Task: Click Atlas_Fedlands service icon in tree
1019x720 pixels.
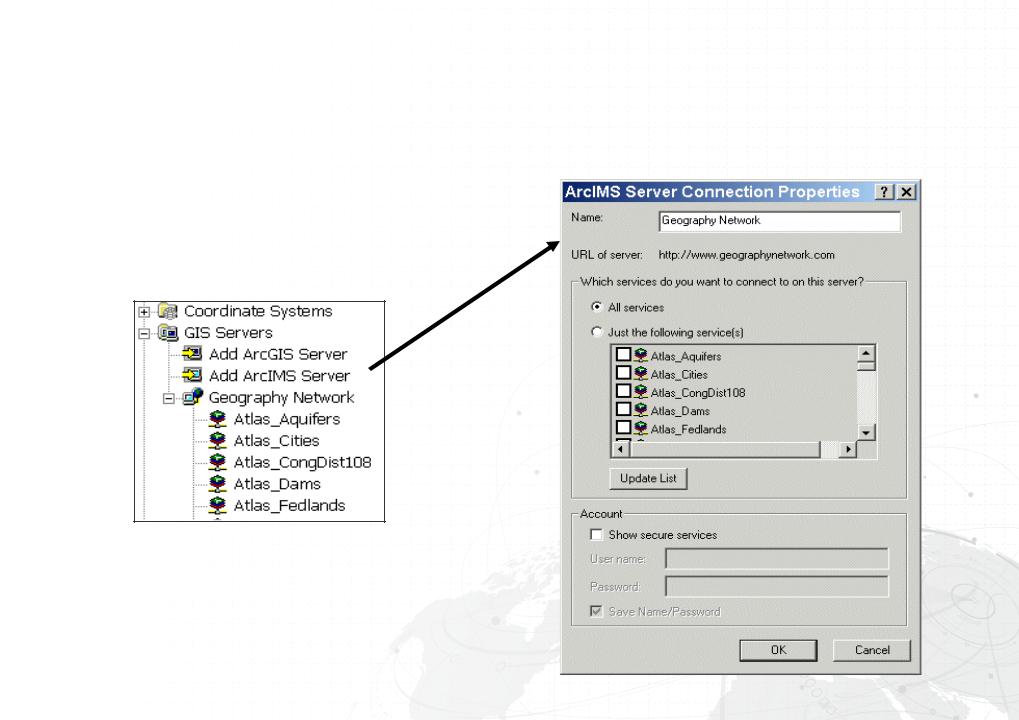Action: [218, 506]
